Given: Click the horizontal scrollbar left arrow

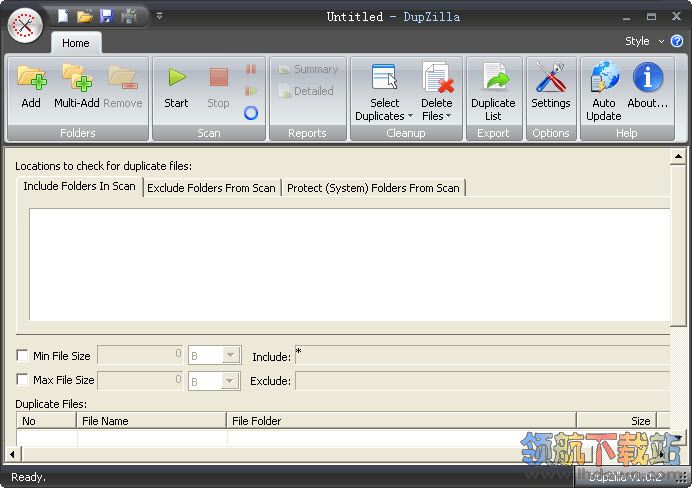Looking at the screenshot, I should (x=12, y=454).
